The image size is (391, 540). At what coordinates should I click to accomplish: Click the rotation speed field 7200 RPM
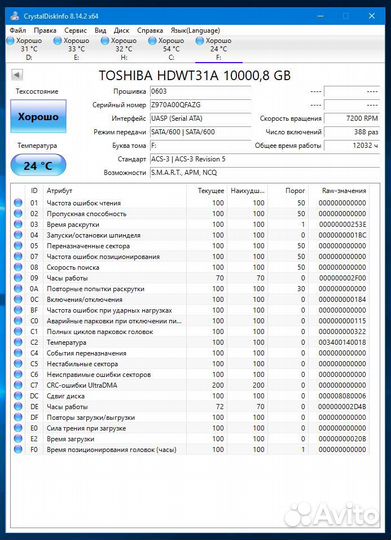click(x=352, y=118)
